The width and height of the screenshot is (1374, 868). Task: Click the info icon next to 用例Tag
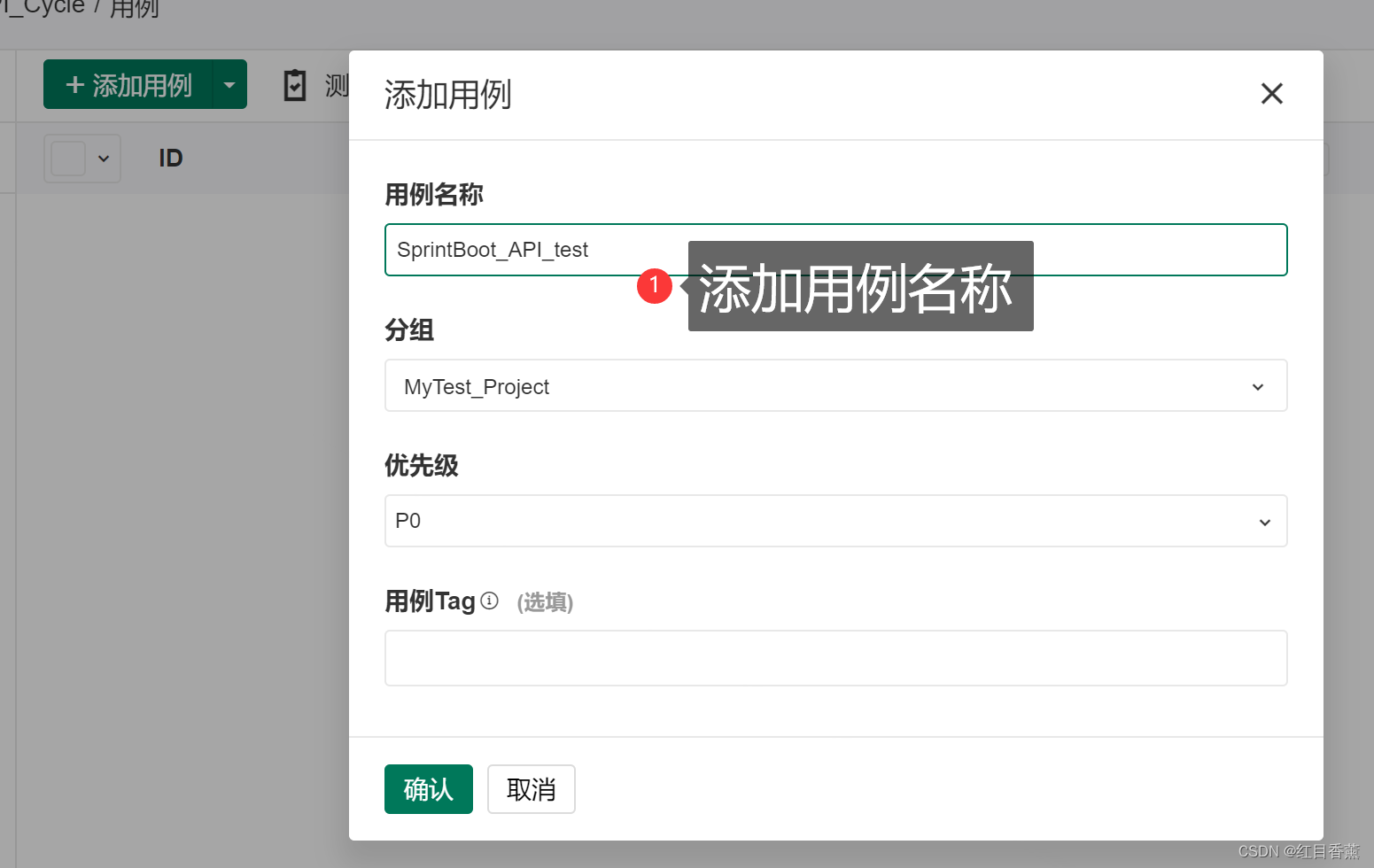490,601
